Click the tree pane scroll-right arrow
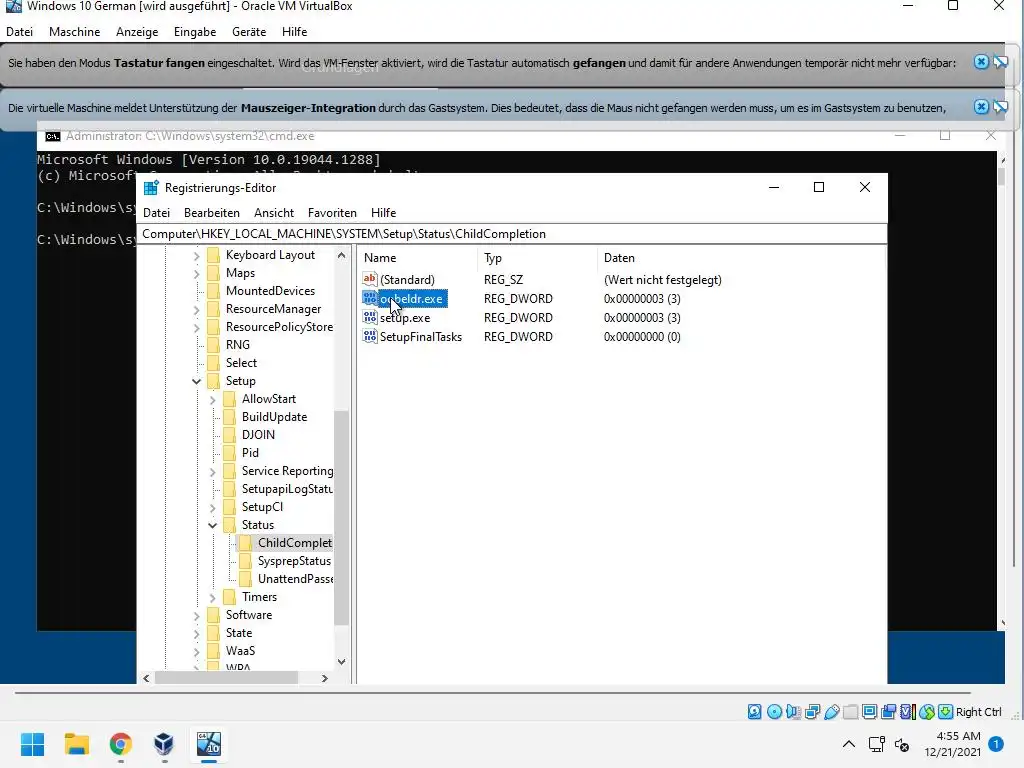Image resolution: width=1024 pixels, height=768 pixels. coord(325,679)
